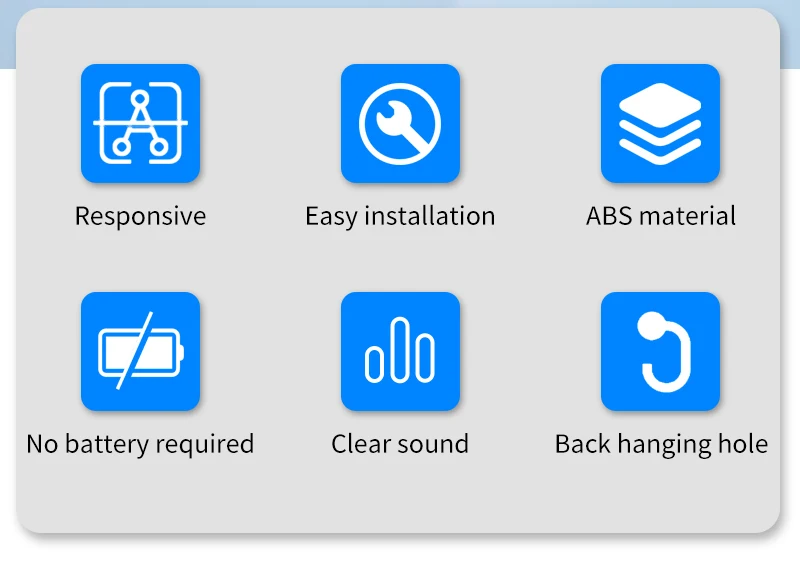The width and height of the screenshot is (800, 562).
Task: Tap the crossed-out battery icon
Action: point(140,351)
